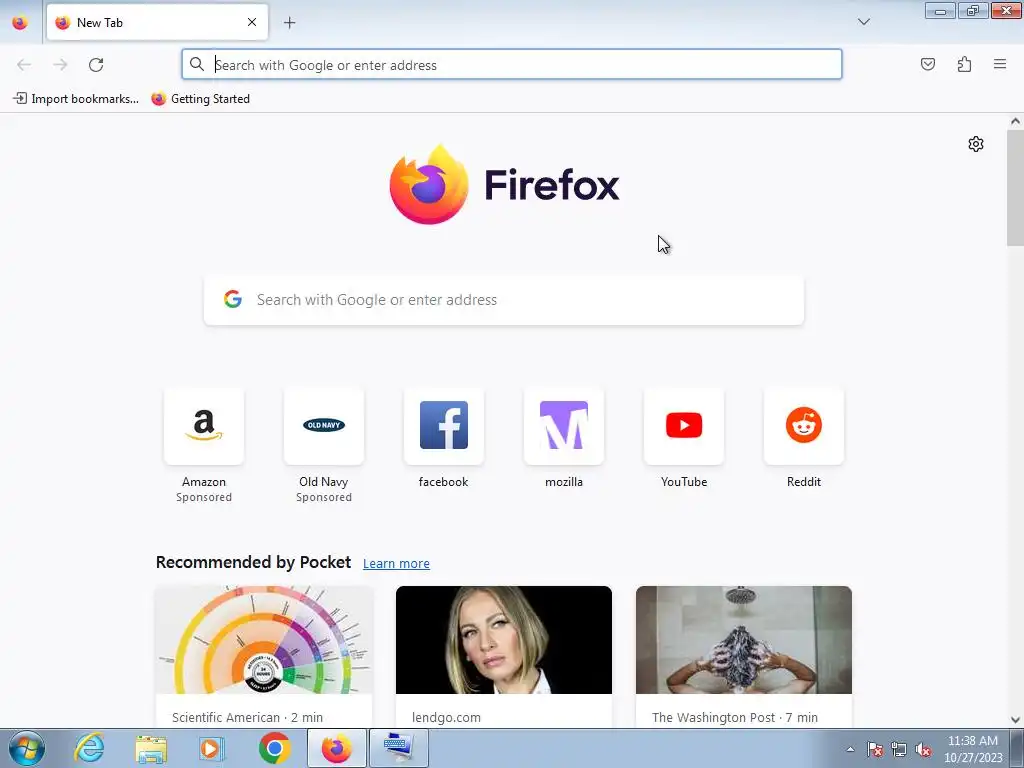Image resolution: width=1024 pixels, height=768 pixels.
Task: Open a new tab with the plus button
Action: pyautogui.click(x=289, y=23)
